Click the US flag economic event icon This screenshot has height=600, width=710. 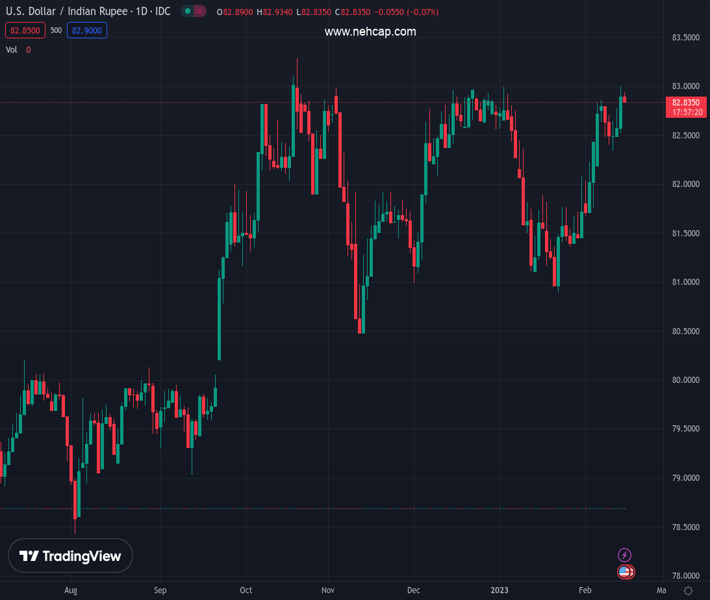(x=625, y=572)
